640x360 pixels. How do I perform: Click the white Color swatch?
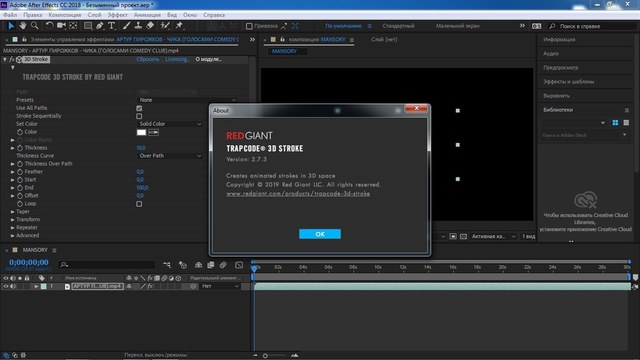click(x=141, y=132)
